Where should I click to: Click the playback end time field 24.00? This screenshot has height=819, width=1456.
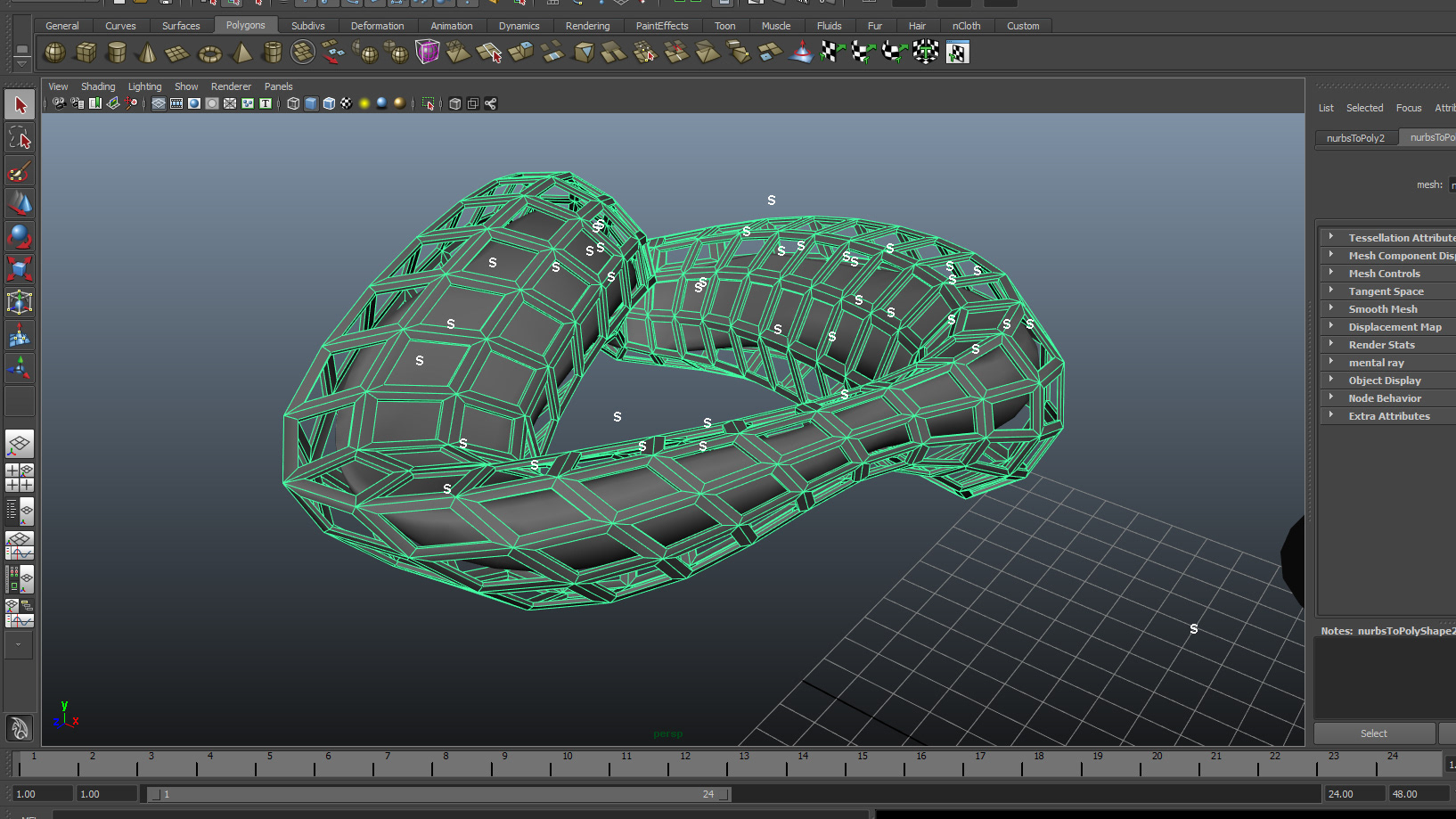click(x=1354, y=794)
